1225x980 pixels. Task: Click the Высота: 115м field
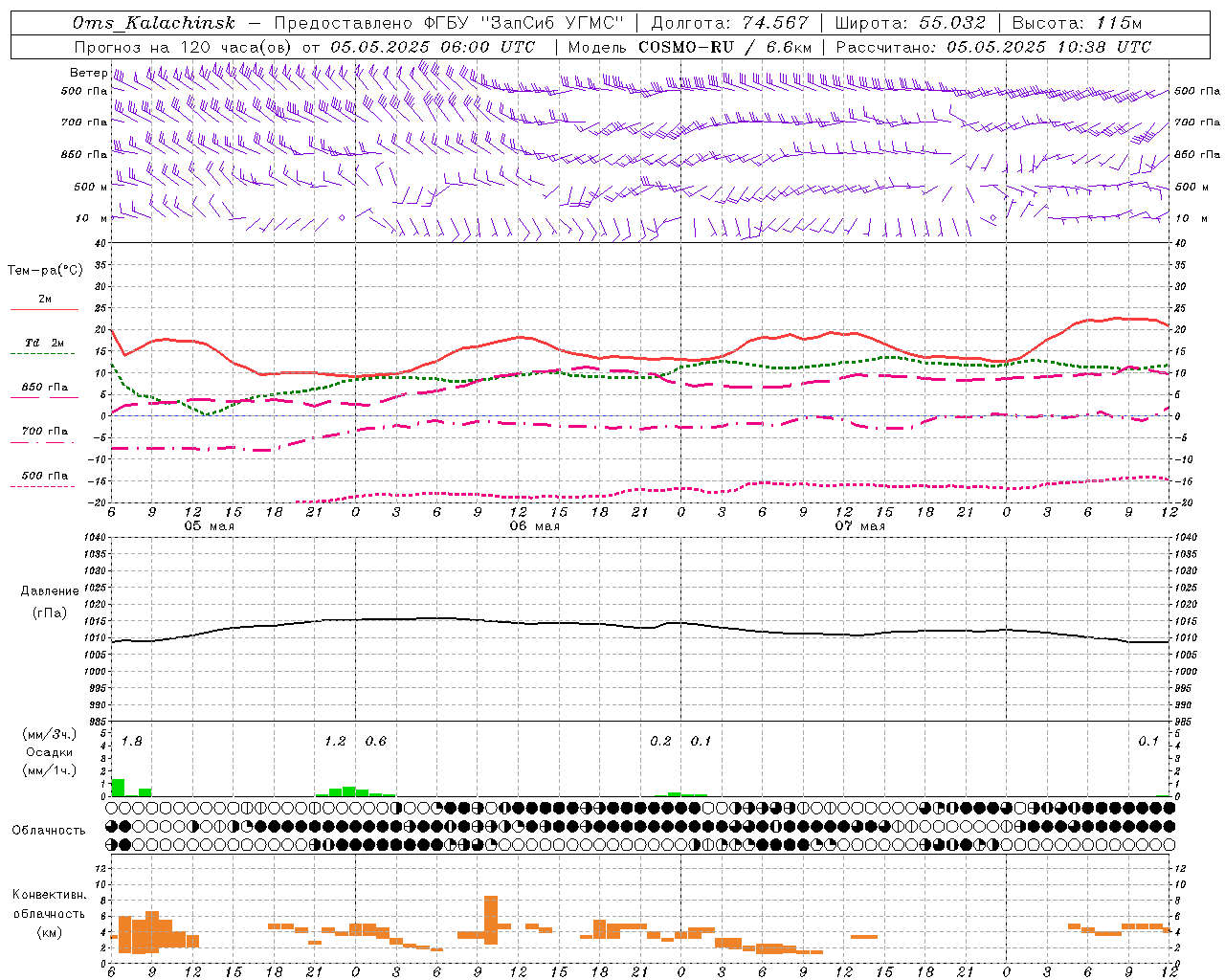pos(1077,23)
